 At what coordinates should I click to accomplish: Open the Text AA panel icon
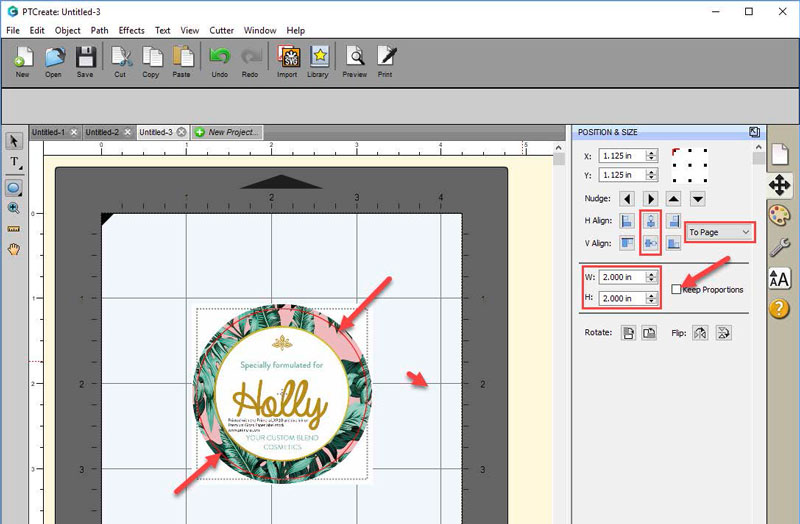[x=779, y=279]
